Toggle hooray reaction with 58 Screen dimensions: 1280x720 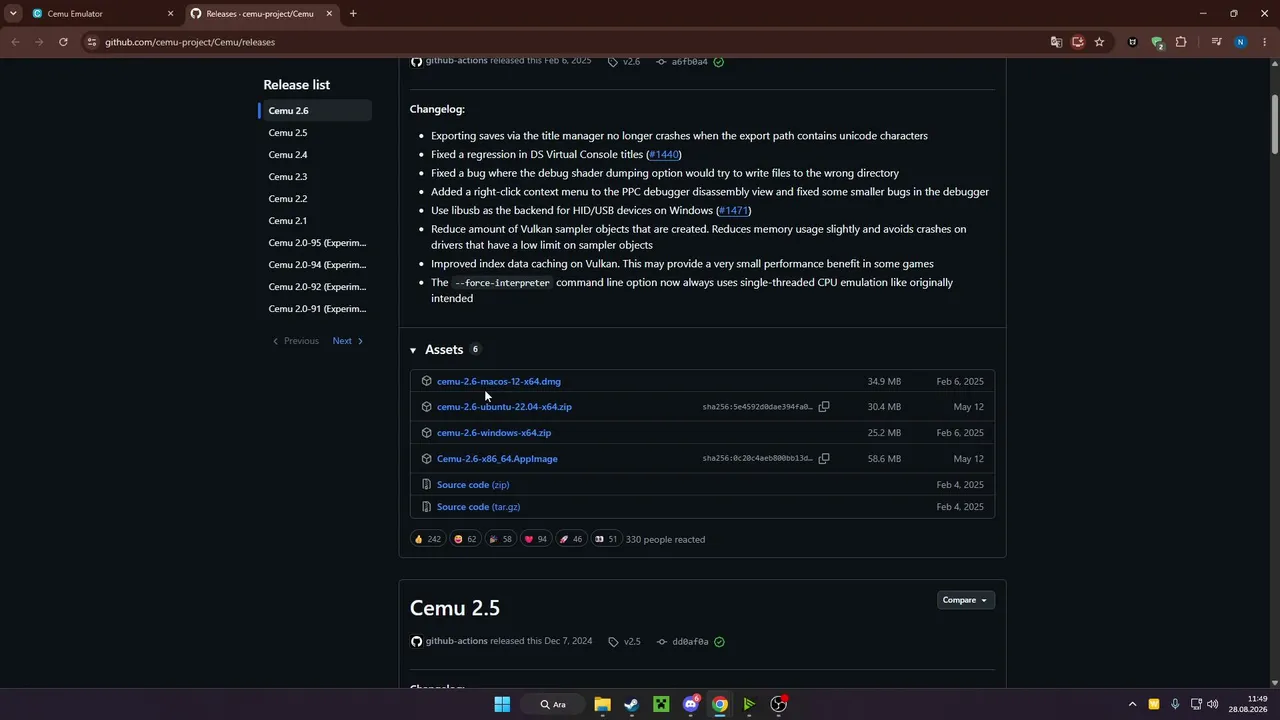coord(500,539)
